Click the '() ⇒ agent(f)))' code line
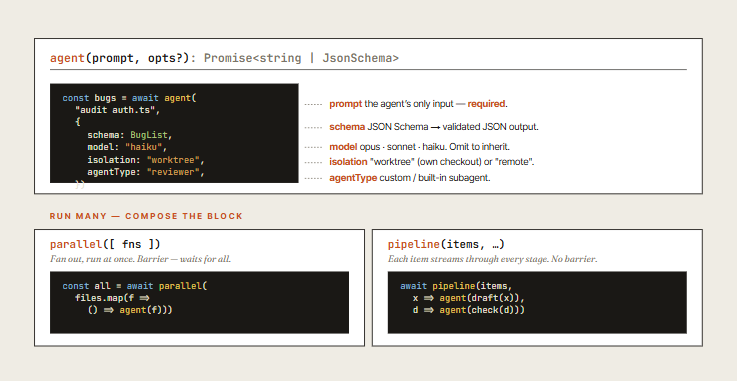Image resolution: width=737 pixels, height=381 pixels. (x=130, y=310)
